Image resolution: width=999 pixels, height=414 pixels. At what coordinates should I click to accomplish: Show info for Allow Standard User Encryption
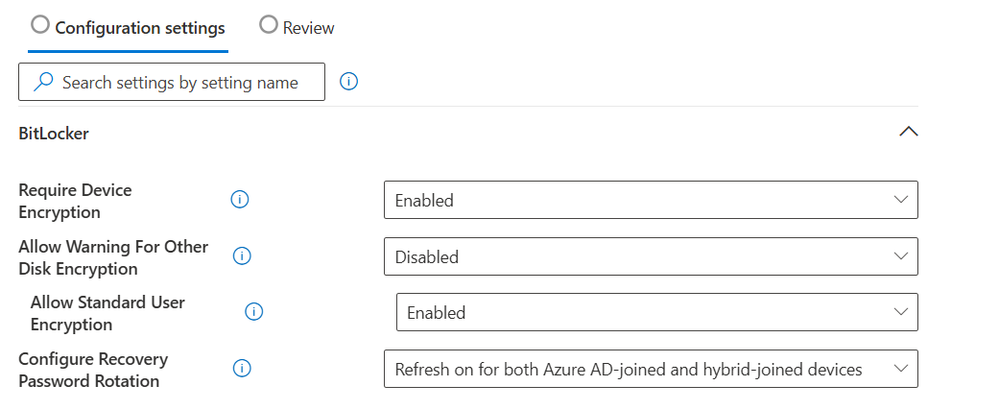(254, 312)
